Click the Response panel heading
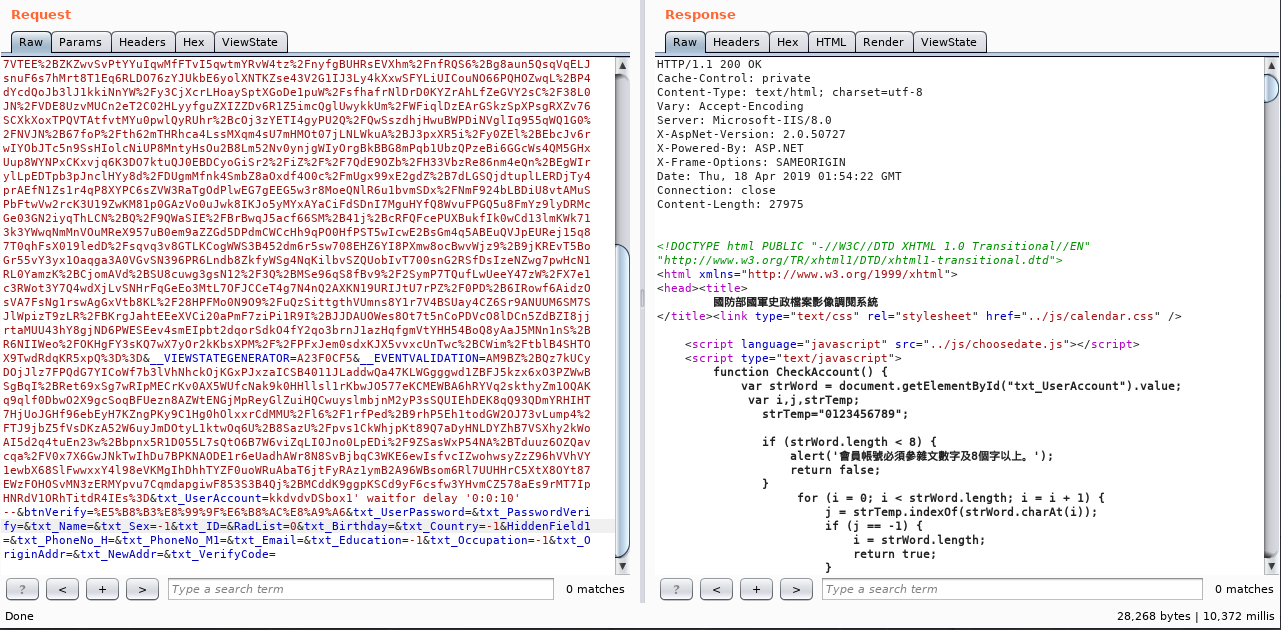This screenshot has height=630, width=1281. [x=700, y=14]
